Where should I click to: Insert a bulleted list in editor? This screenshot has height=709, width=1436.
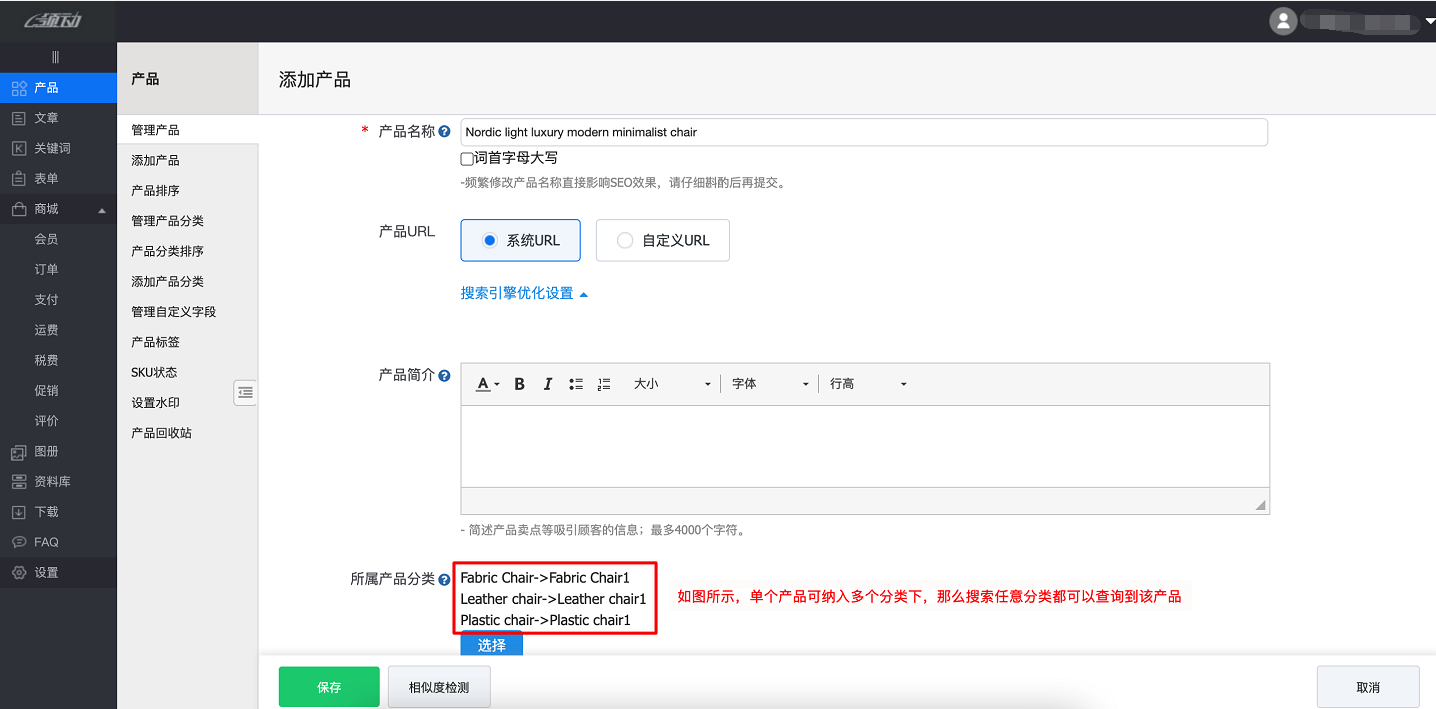(575, 384)
